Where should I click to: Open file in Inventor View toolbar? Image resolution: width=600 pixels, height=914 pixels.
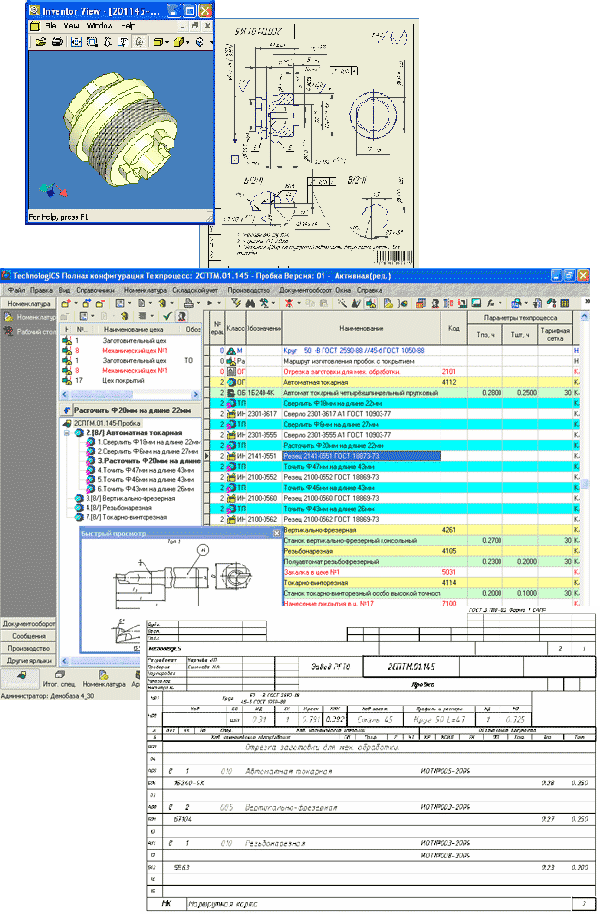(40, 42)
